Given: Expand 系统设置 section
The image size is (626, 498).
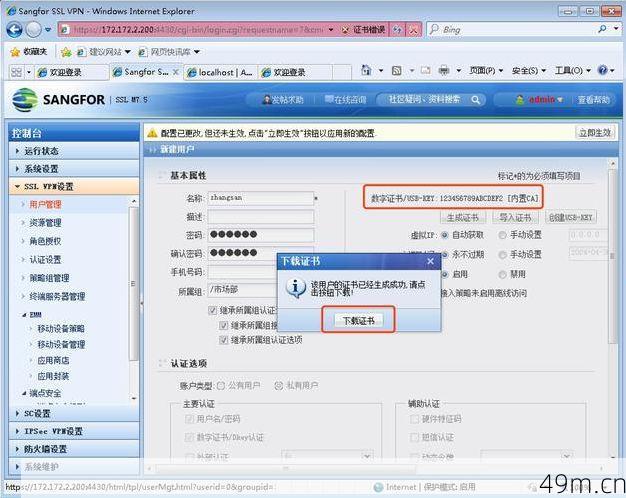Looking at the screenshot, I should (74, 169).
